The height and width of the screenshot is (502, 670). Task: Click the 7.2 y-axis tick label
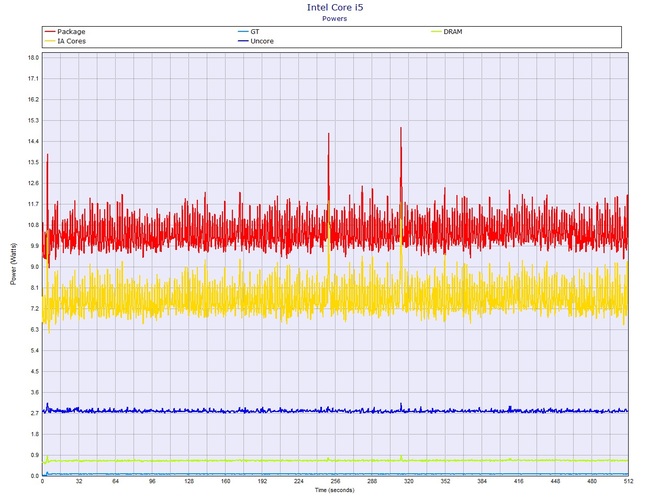(x=33, y=308)
